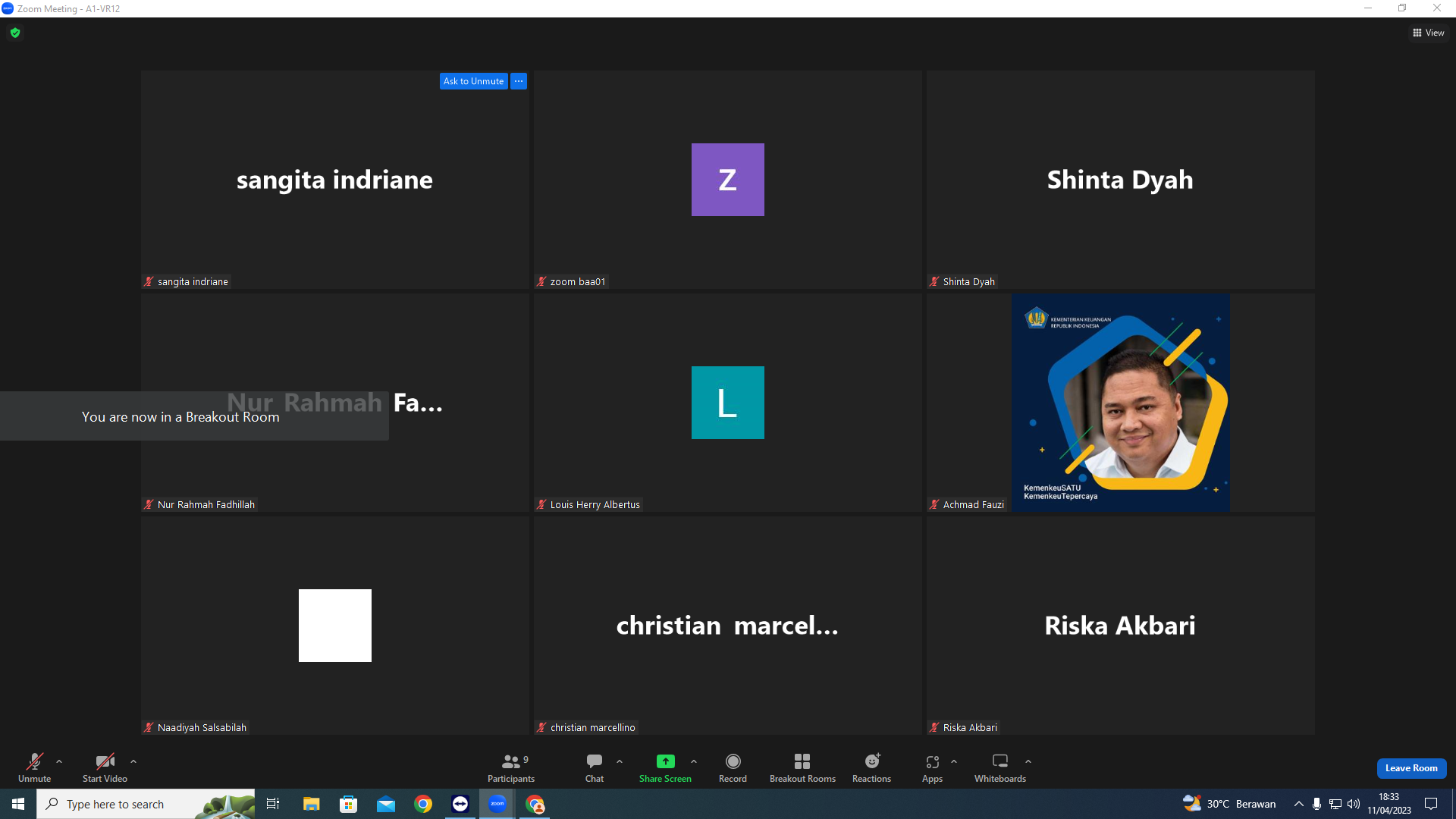Click the Shinta Dyah name label
Viewport: 1456px width, 819px height.
pyautogui.click(x=968, y=281)
